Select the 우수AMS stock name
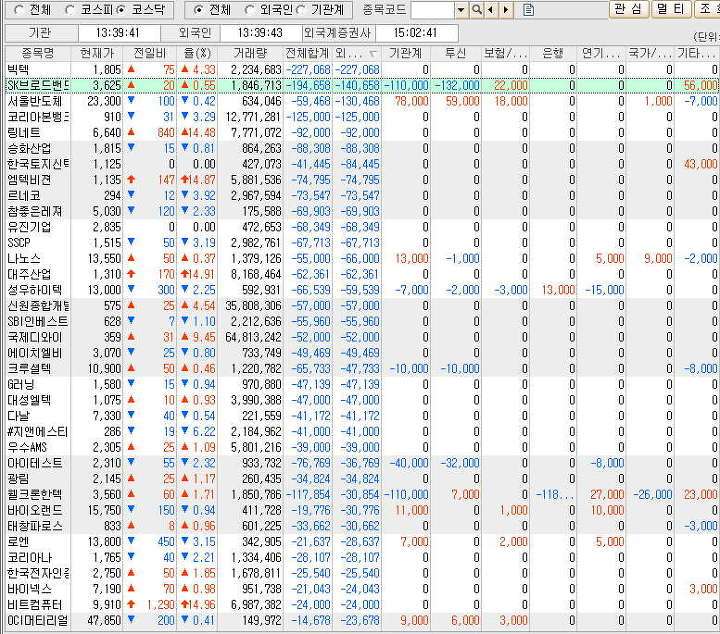 (27, 447)
